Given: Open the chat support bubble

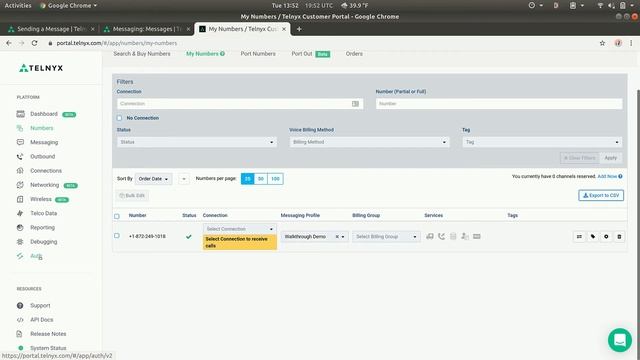Looking at the screenshot, I should 620,340.
